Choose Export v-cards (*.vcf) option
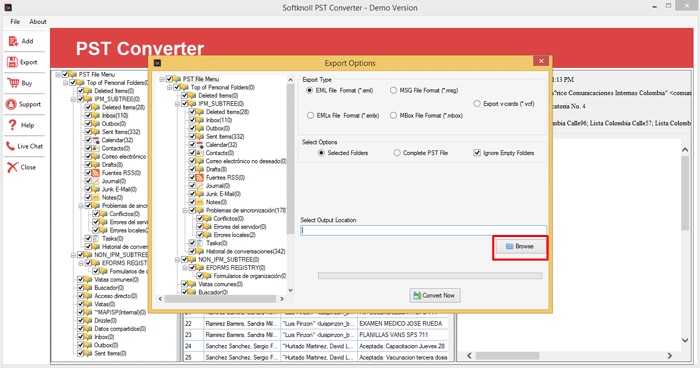This screenshot has width=700, height=368. click(x=477, y=104)
